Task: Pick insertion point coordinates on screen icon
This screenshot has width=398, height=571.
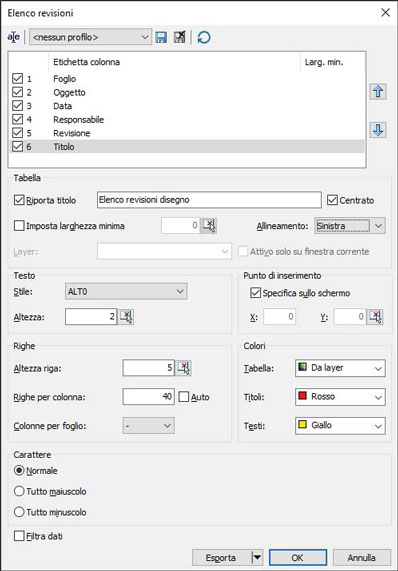Action: pyautogui.click(x=375, y=317)
